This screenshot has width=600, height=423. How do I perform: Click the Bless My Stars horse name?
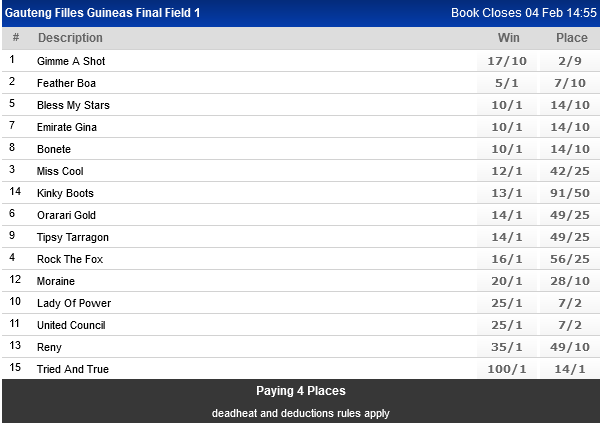73,105
